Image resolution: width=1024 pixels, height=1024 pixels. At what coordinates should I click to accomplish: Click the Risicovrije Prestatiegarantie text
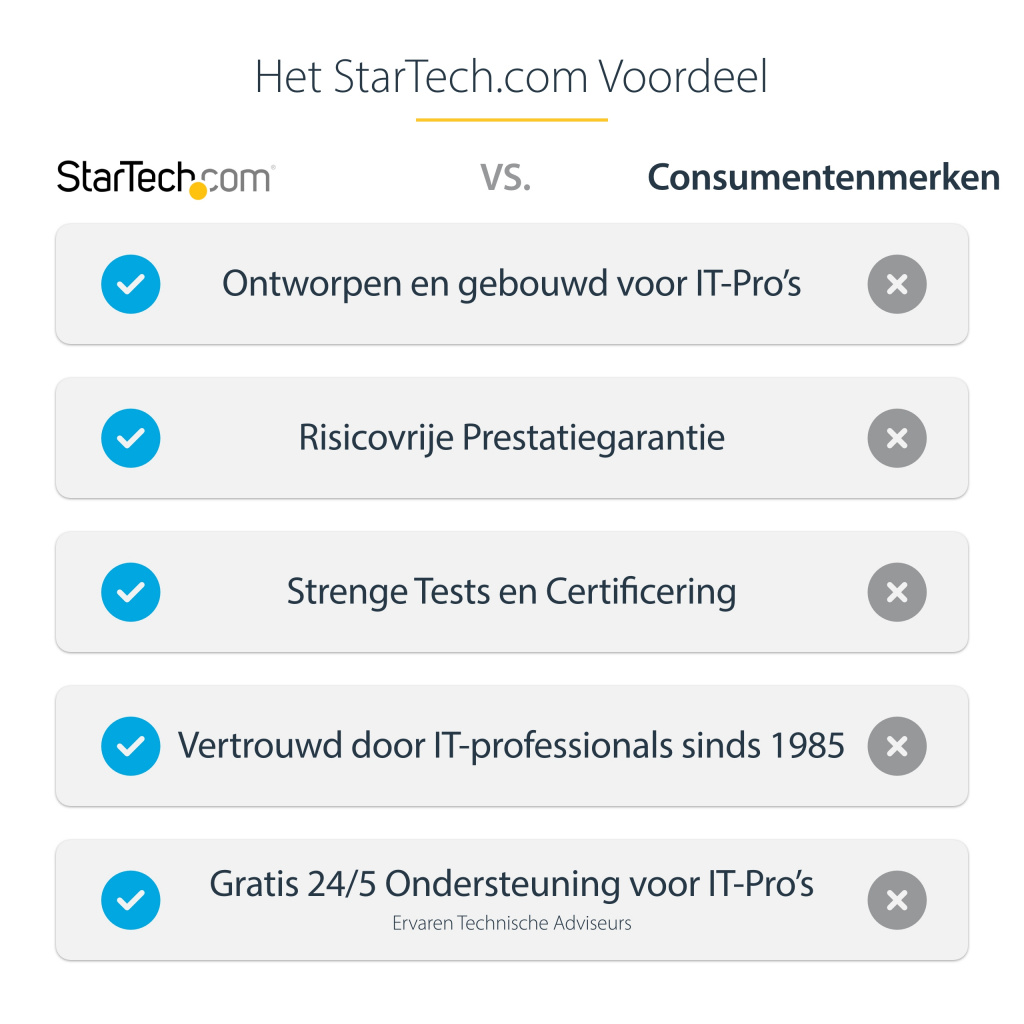511,438
